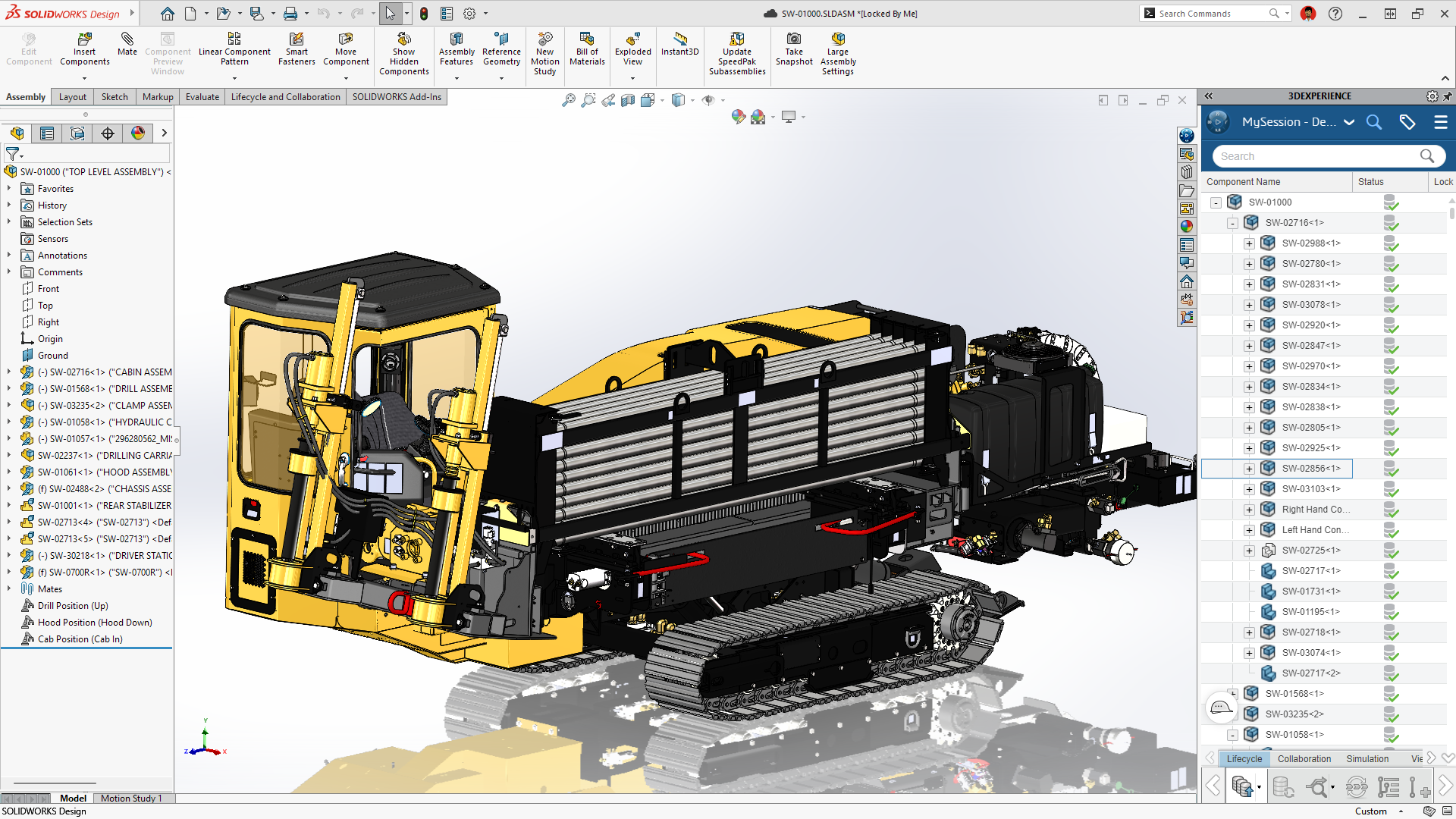Image resolution: width=1456 pixels, height=819 pixels.
Task: Expand Reference Geometry dropdown arrow
Action: tap(501, 78)
